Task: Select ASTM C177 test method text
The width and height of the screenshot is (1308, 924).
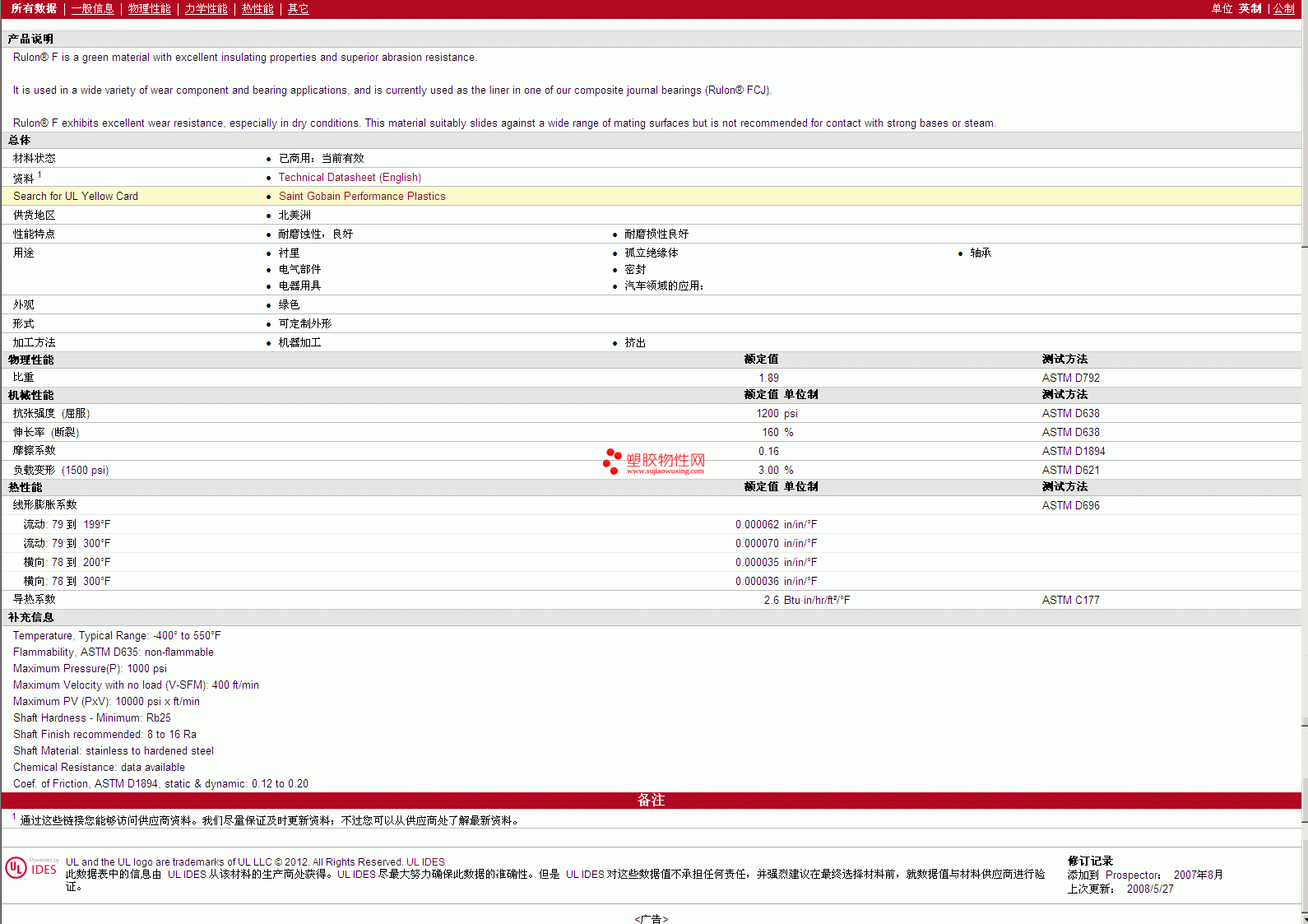Action: (x=1070, y=600)
